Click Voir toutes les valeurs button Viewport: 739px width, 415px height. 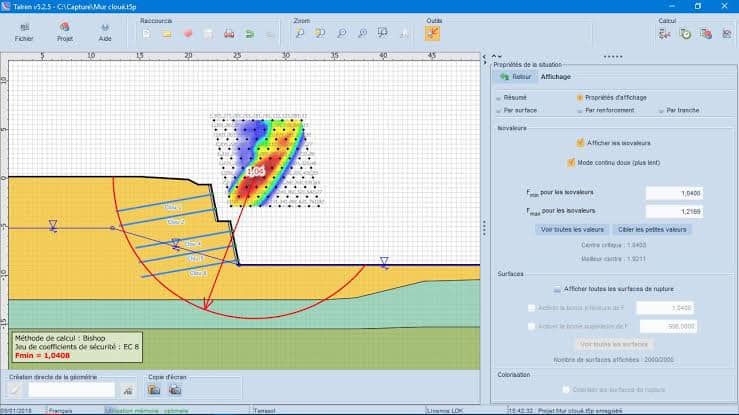click(572, 229)
